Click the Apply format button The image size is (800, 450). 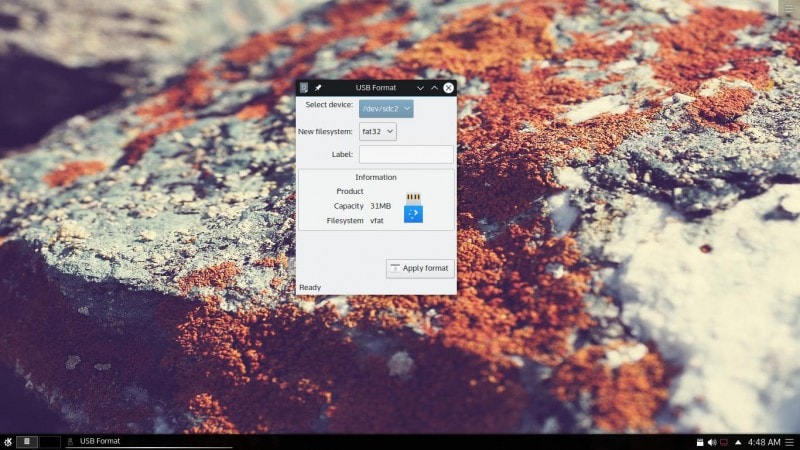(x=420, y=268)
